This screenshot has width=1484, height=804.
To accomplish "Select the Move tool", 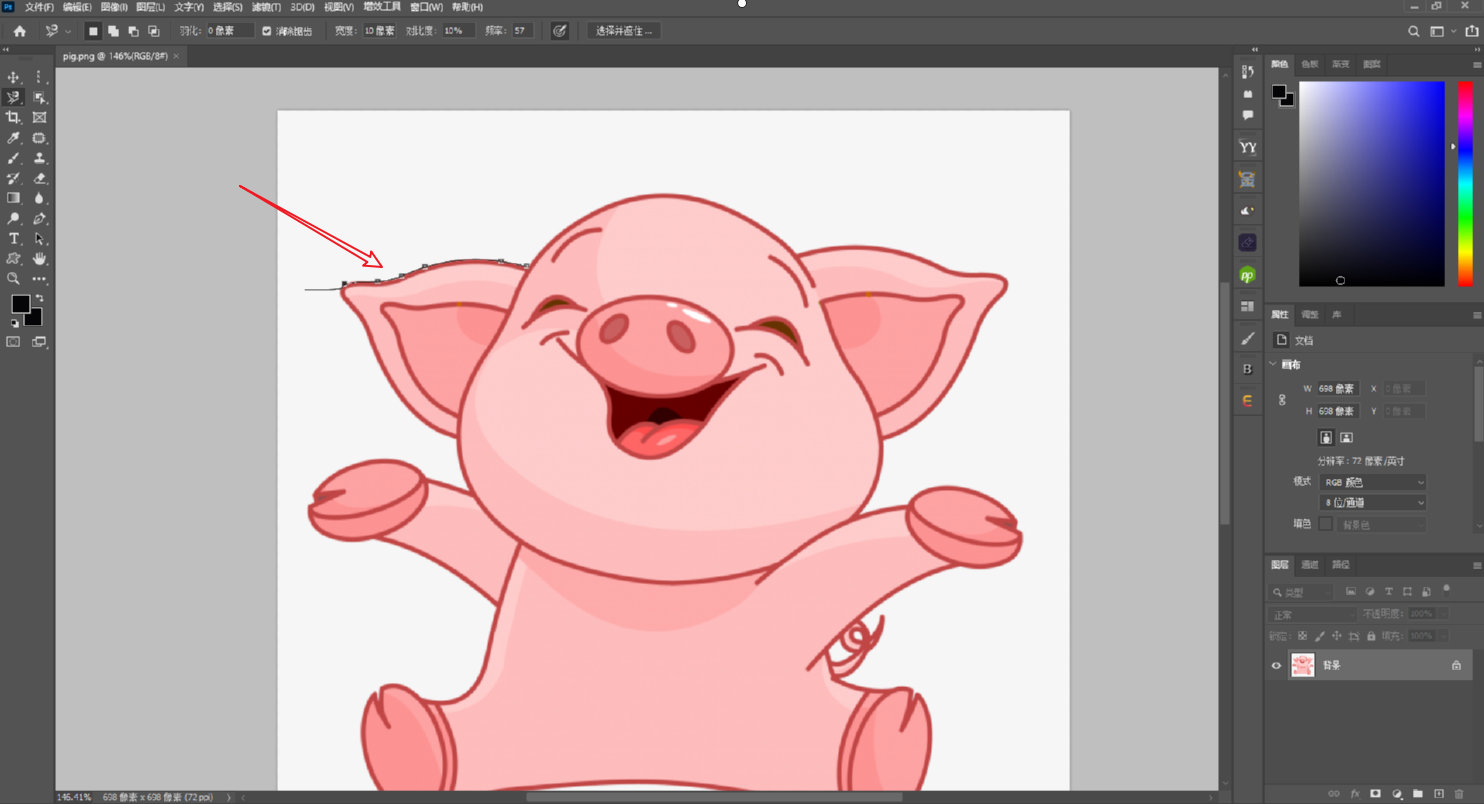I will tap(13, 77).
